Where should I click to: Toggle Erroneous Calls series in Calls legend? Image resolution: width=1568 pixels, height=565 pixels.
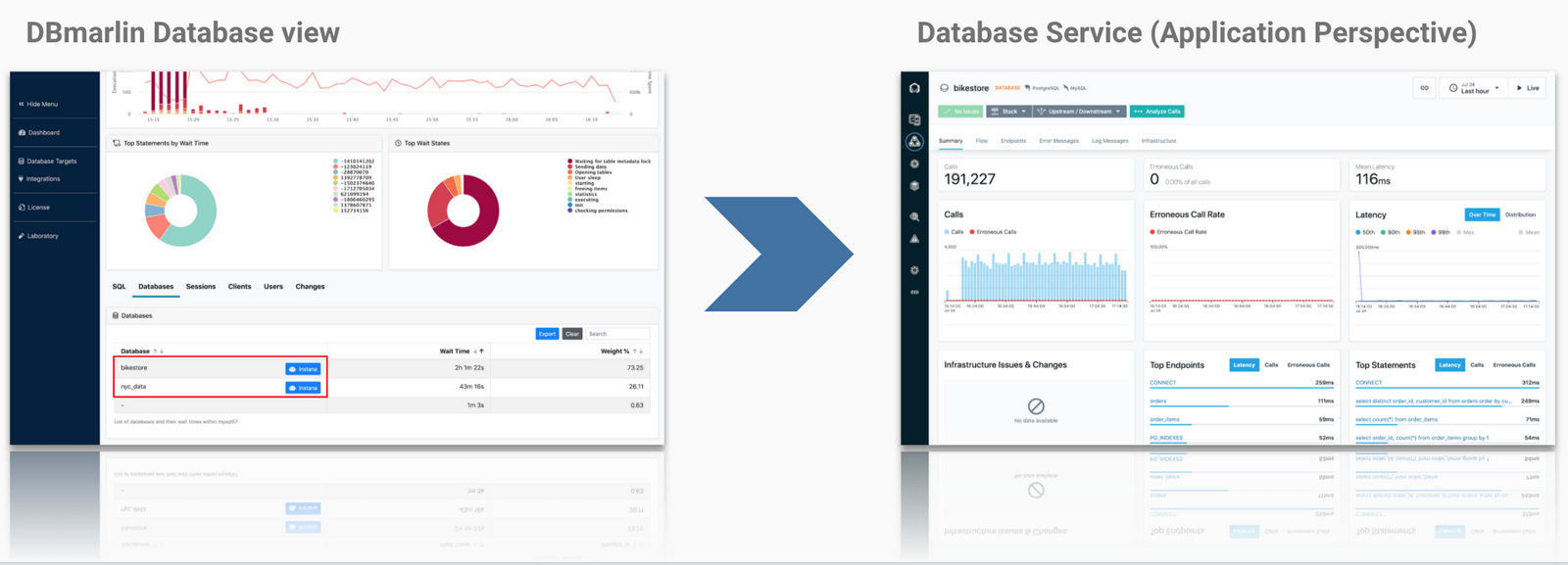(x=993, y=232)
